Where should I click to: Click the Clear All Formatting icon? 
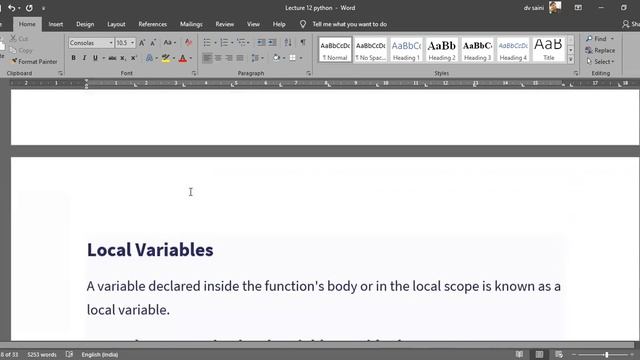point(188,42)
